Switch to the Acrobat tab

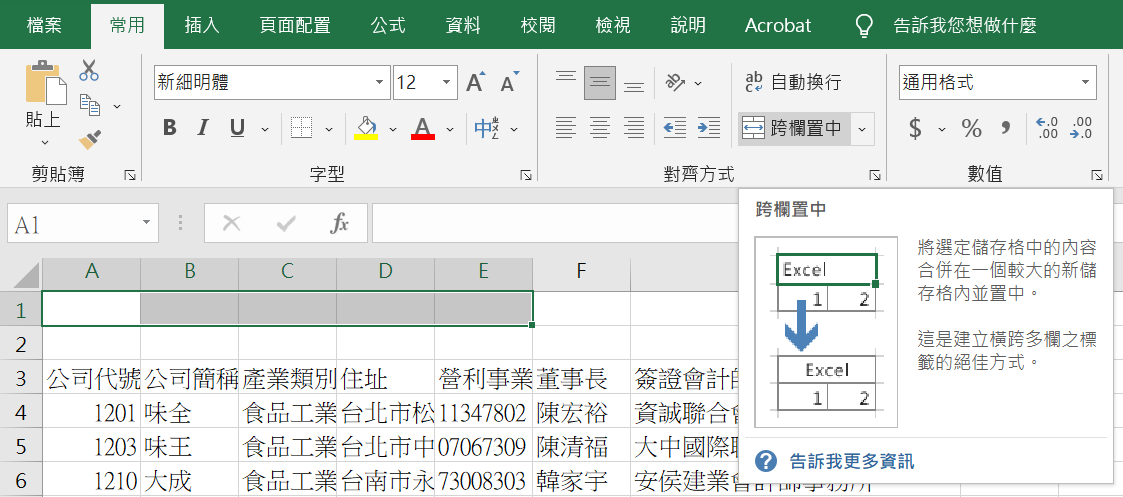click(778, 25)
